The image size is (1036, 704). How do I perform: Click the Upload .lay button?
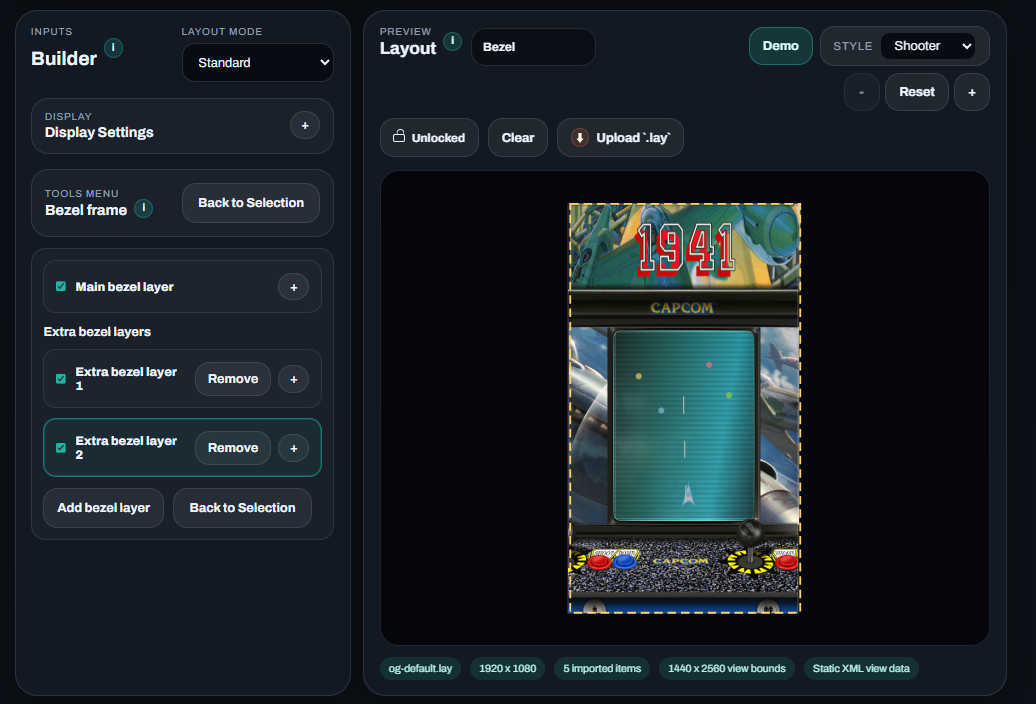pyautogui.click(x=620, y=137)
